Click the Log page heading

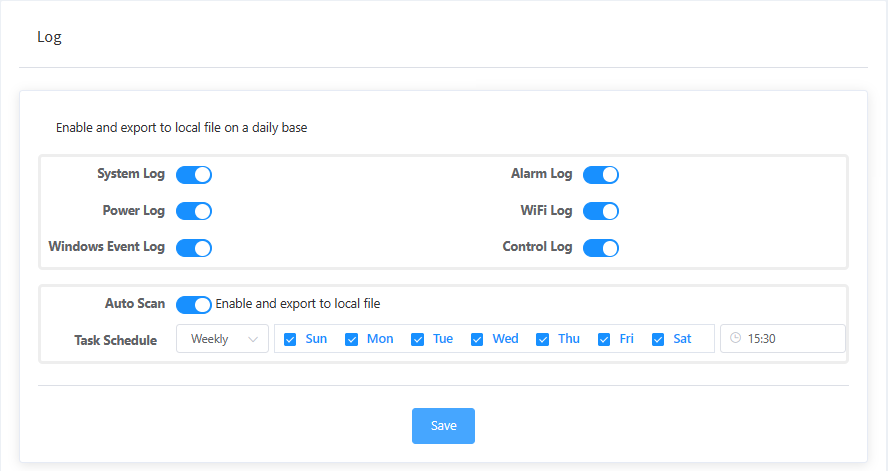49,37
